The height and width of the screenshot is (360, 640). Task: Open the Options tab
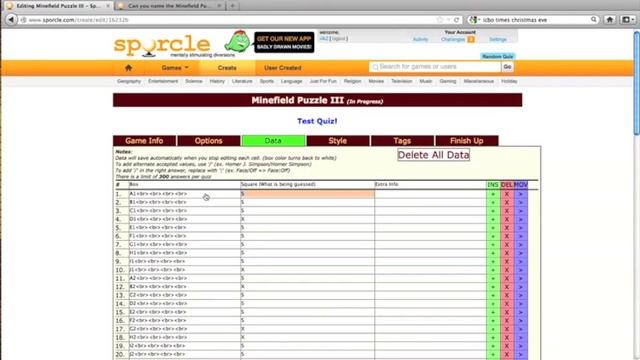pos(209,141)
